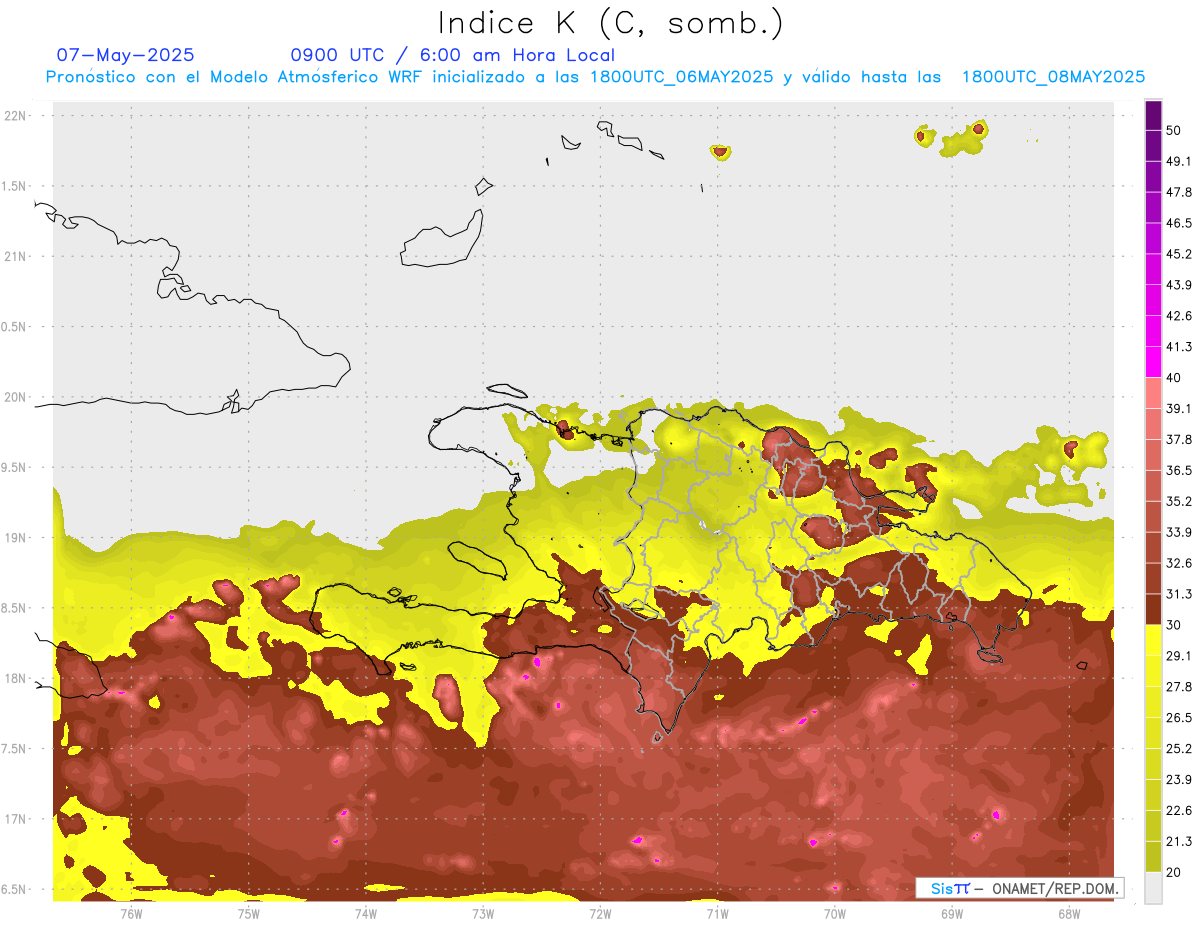Click the longitude label 72W

click(x=601, y=913)
